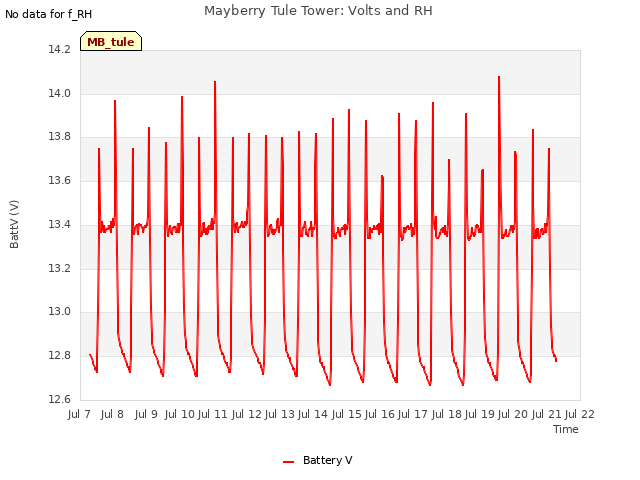The image size is (640, 480).
Task: Click the Jul 9 tick label
Action: click(x=146, y=414)
